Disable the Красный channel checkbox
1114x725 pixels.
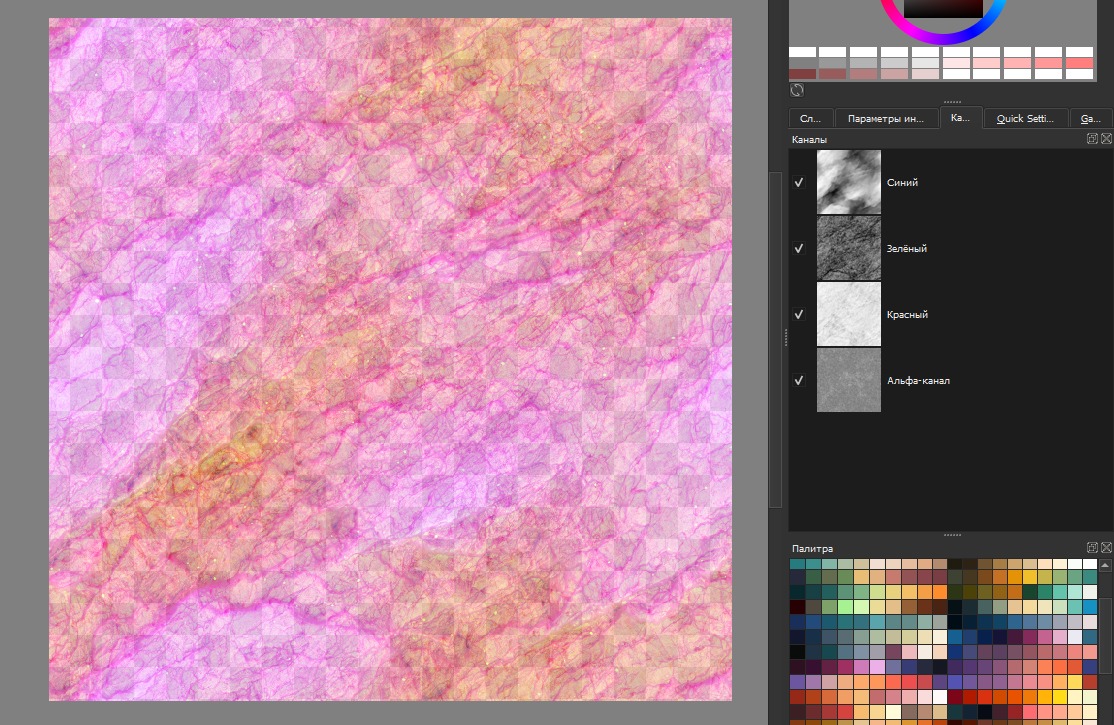799,314
